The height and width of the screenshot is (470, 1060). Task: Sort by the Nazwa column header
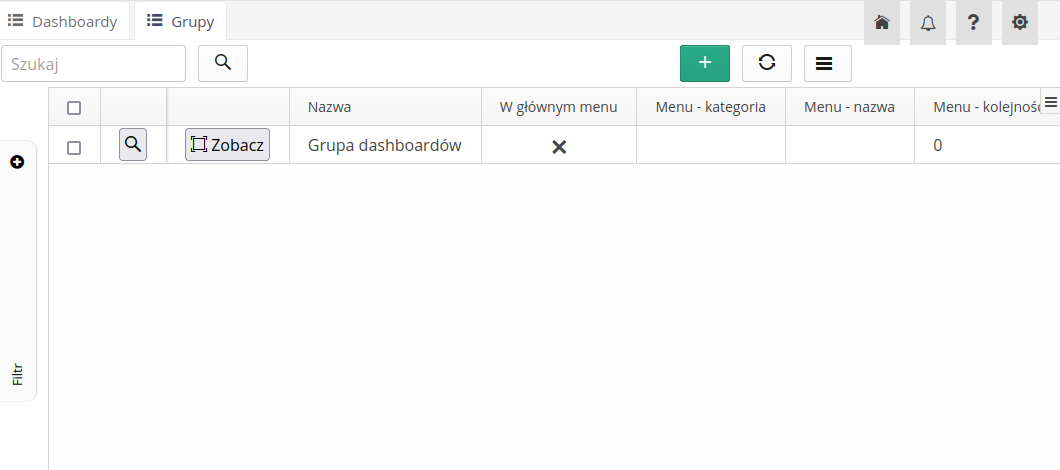[329, 107]
